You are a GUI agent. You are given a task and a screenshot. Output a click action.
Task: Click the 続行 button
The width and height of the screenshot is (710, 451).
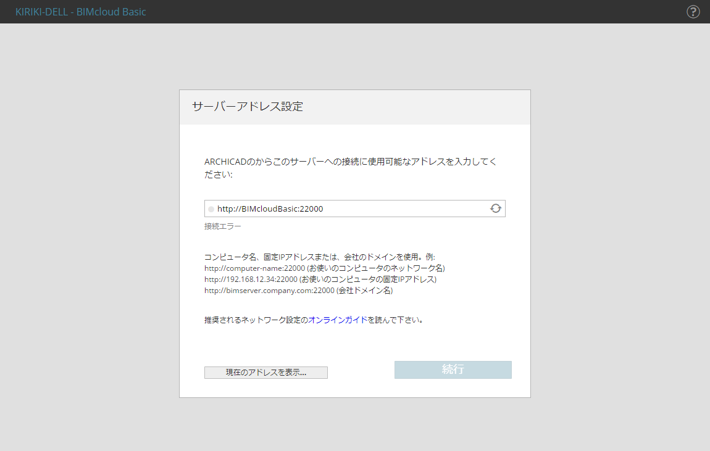pos(453,370)
